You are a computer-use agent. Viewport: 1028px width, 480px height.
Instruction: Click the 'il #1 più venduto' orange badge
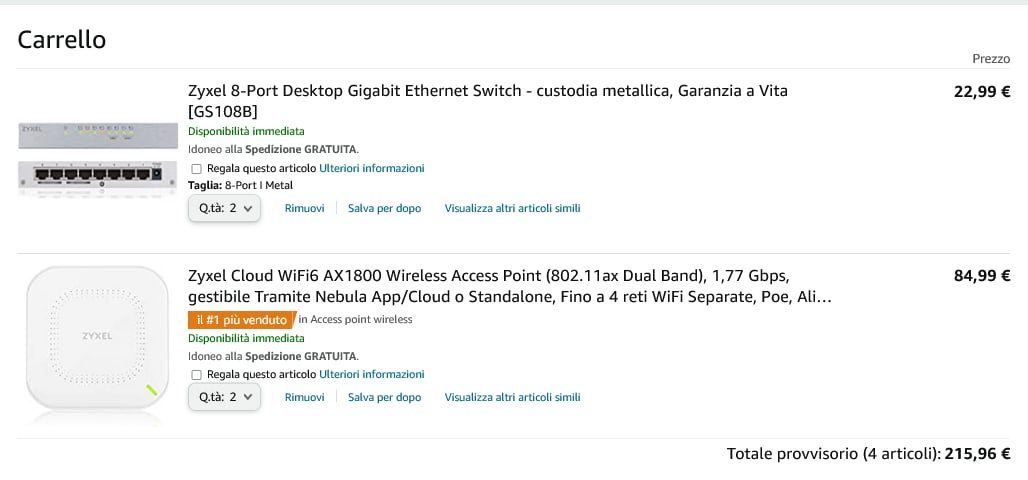tap(242, 320)
